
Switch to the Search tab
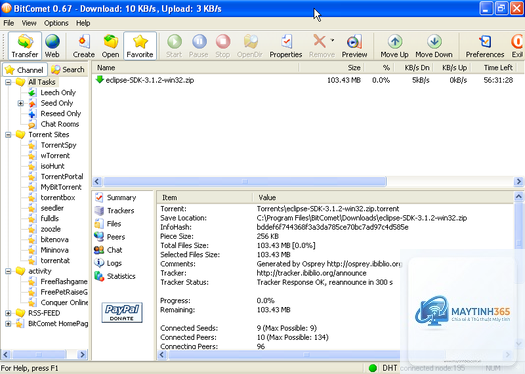pyautogui.click(x=68, y=70)
